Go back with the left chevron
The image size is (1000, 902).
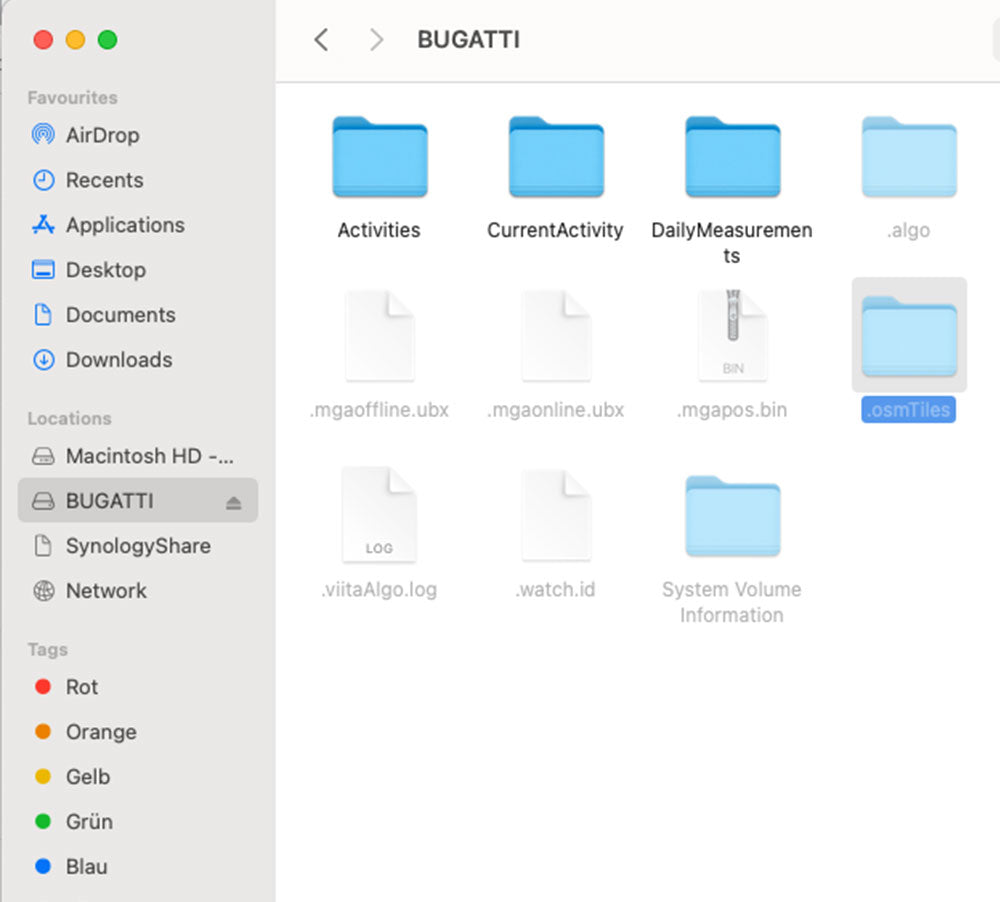coord(321,40)
